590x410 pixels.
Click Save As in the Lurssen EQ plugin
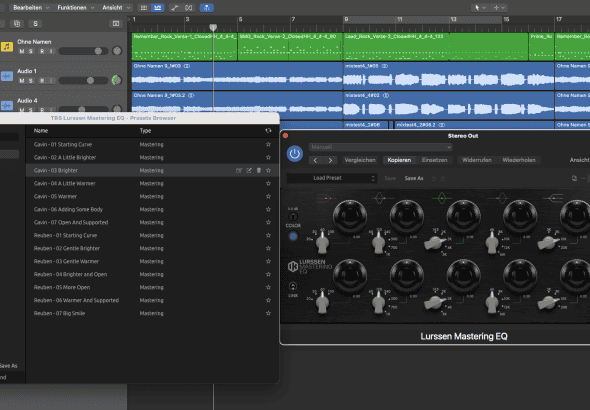414,178
